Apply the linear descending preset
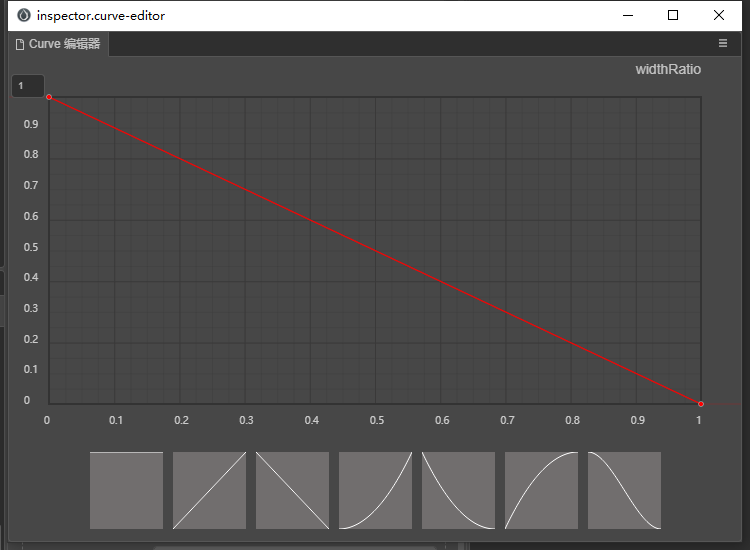The width and height of the screenshot is (750, 550). [292, 490]
